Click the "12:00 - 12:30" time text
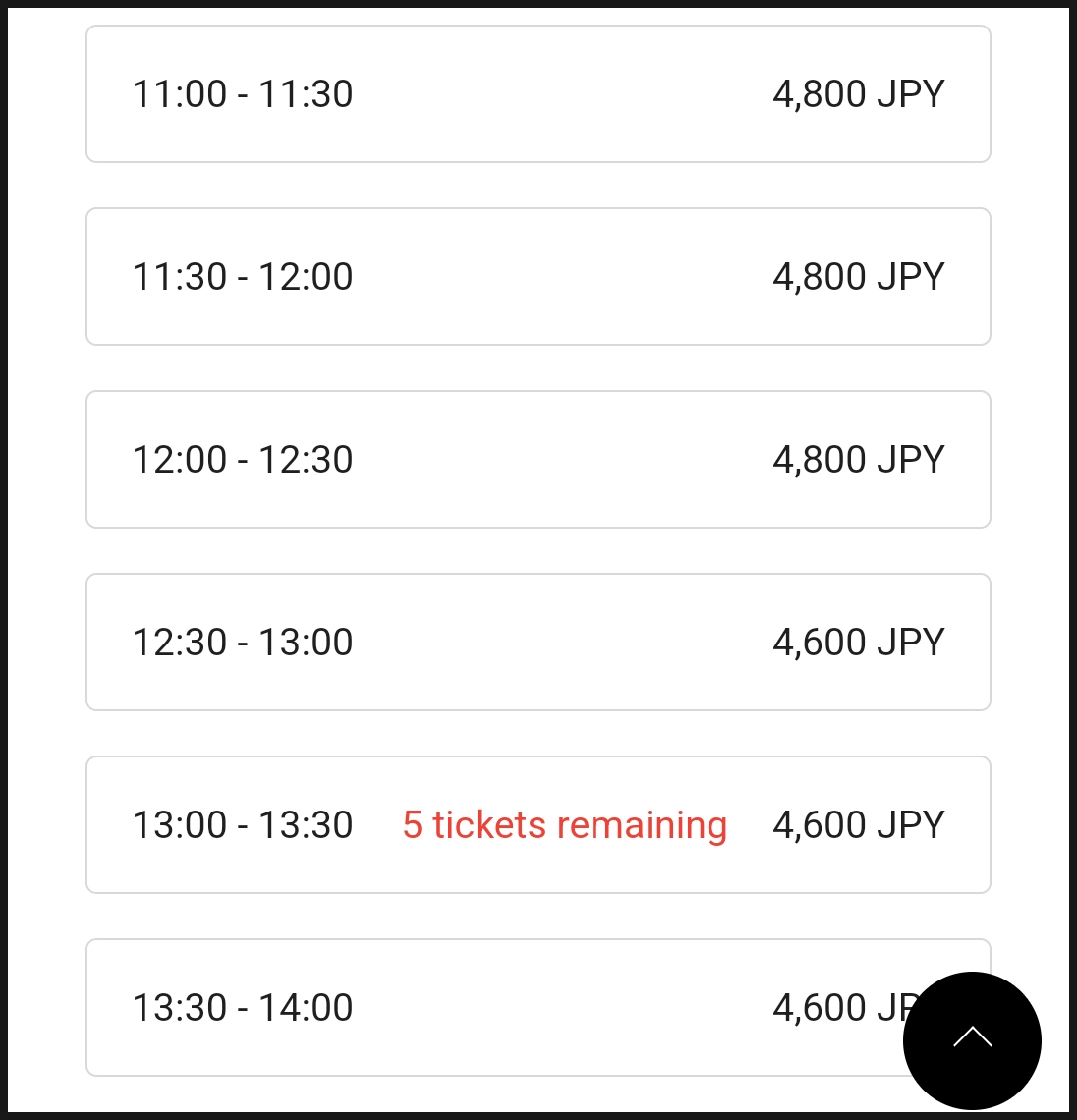 click(x=243, y=460)
